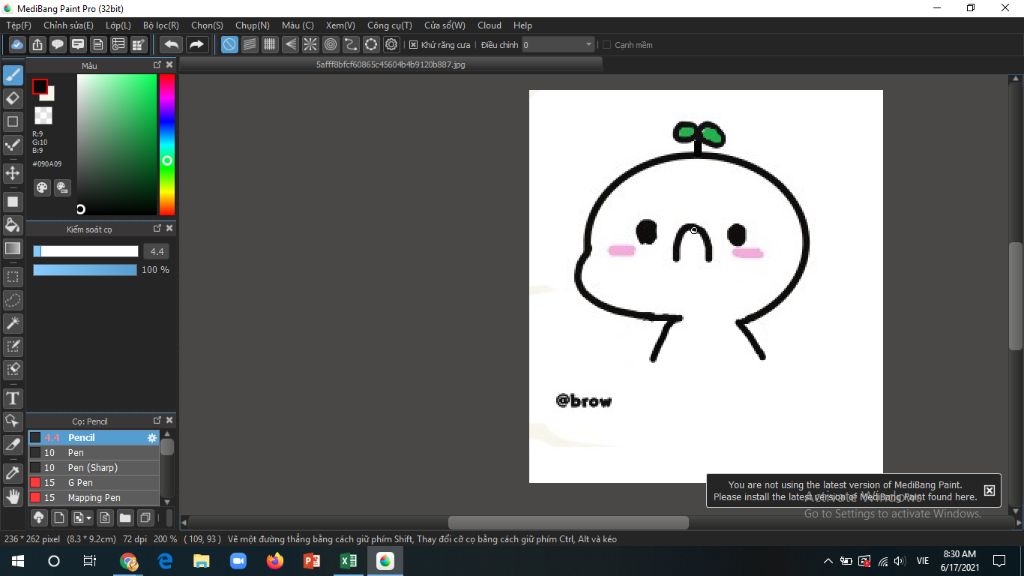1024x576 pixels.
Task: Select the Mapping Pen brush
Action: click(x=94, y=498)
